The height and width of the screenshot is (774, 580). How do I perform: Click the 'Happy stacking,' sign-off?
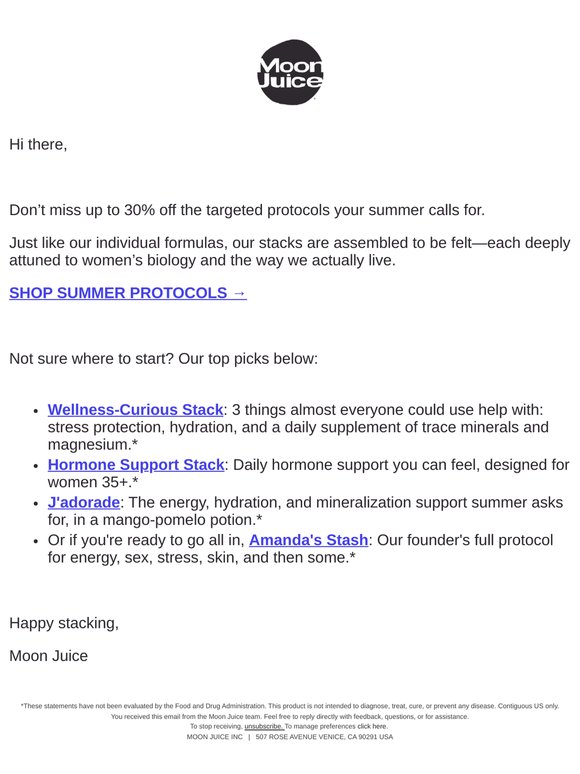tap(64, 623)
